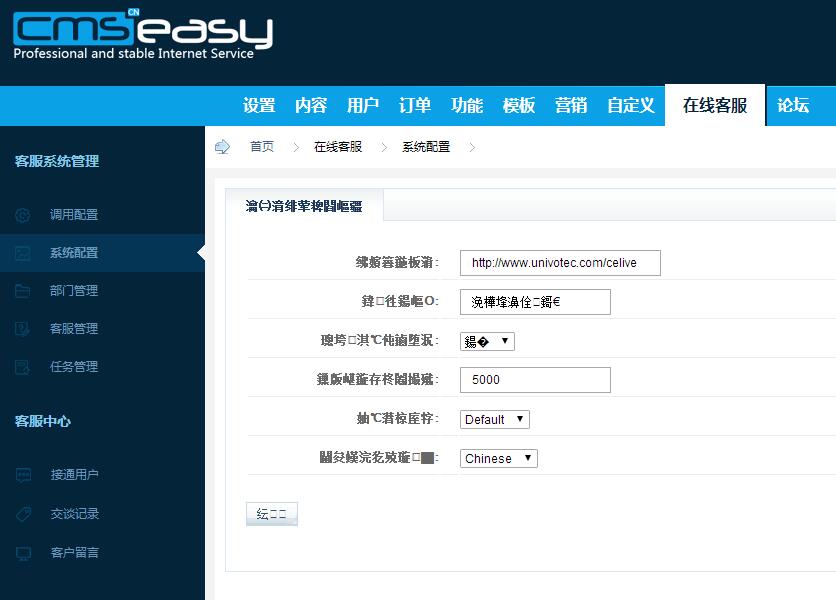Switch to the 模板 menu item

click(x=518, y=105)
